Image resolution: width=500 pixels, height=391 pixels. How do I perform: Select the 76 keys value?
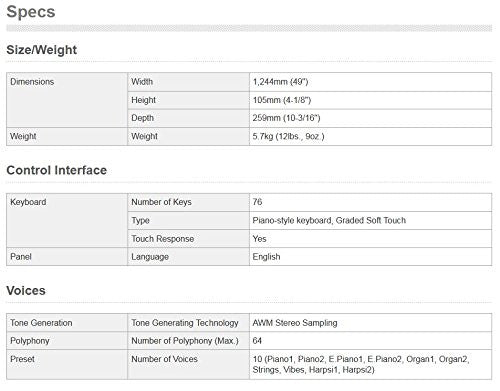click(370, 202)
